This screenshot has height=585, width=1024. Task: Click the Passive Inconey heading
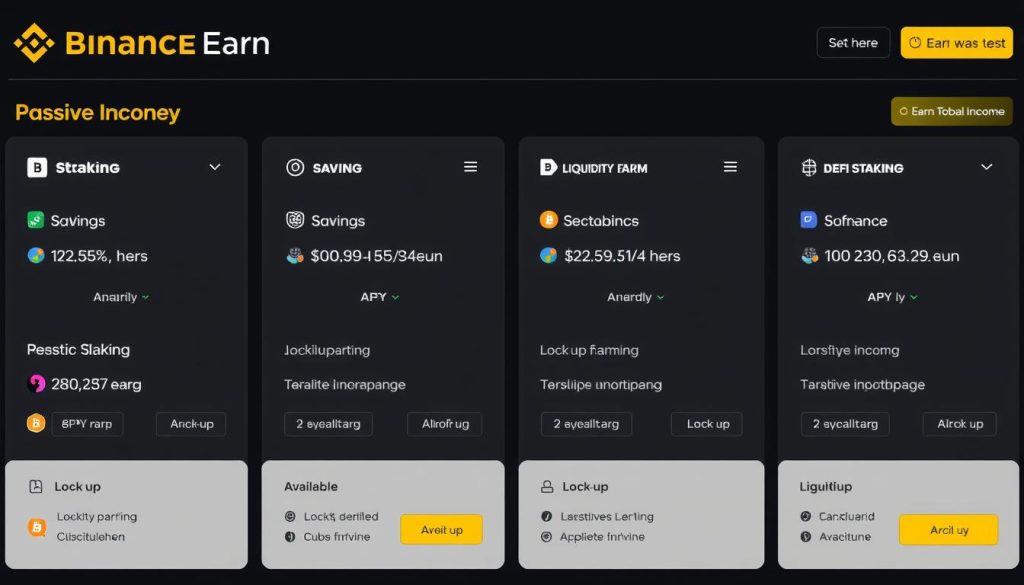point(97,112)
